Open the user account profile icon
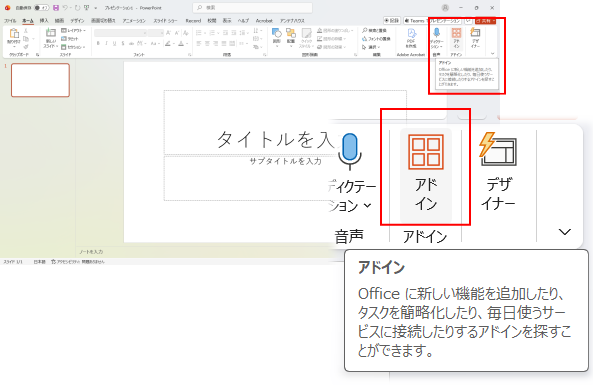 445,8
